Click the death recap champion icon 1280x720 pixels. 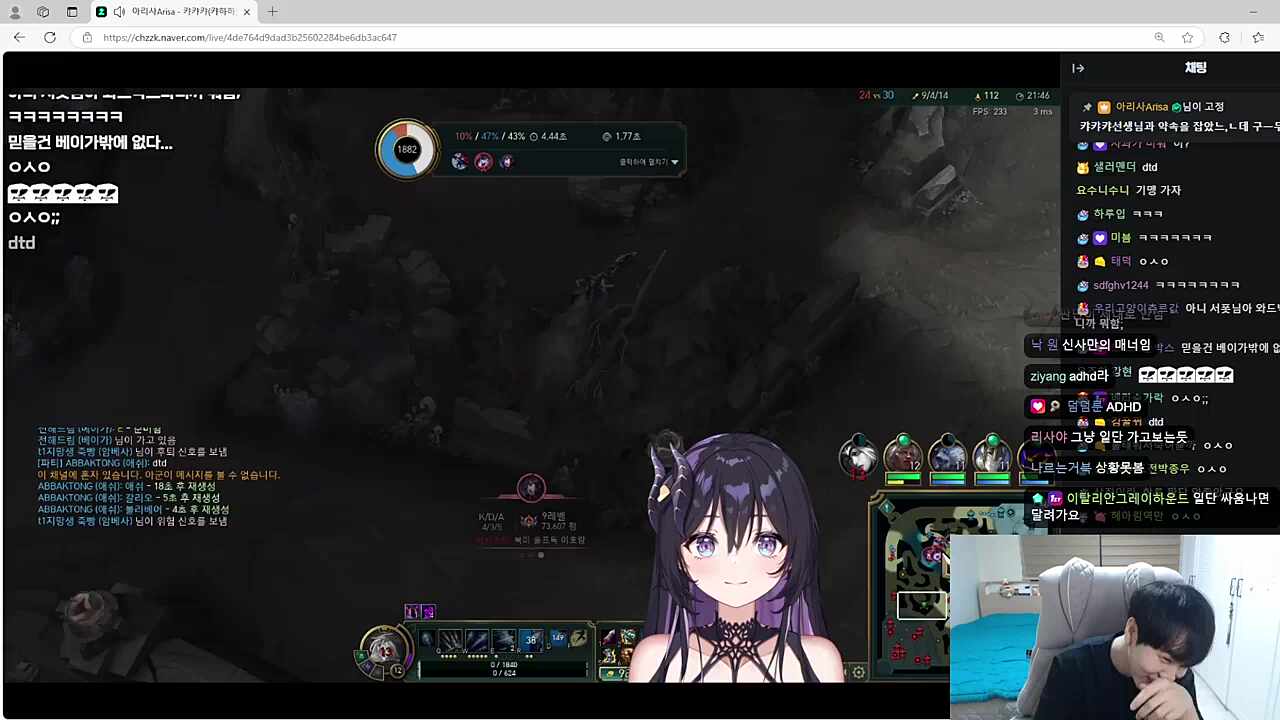[531, 488]
